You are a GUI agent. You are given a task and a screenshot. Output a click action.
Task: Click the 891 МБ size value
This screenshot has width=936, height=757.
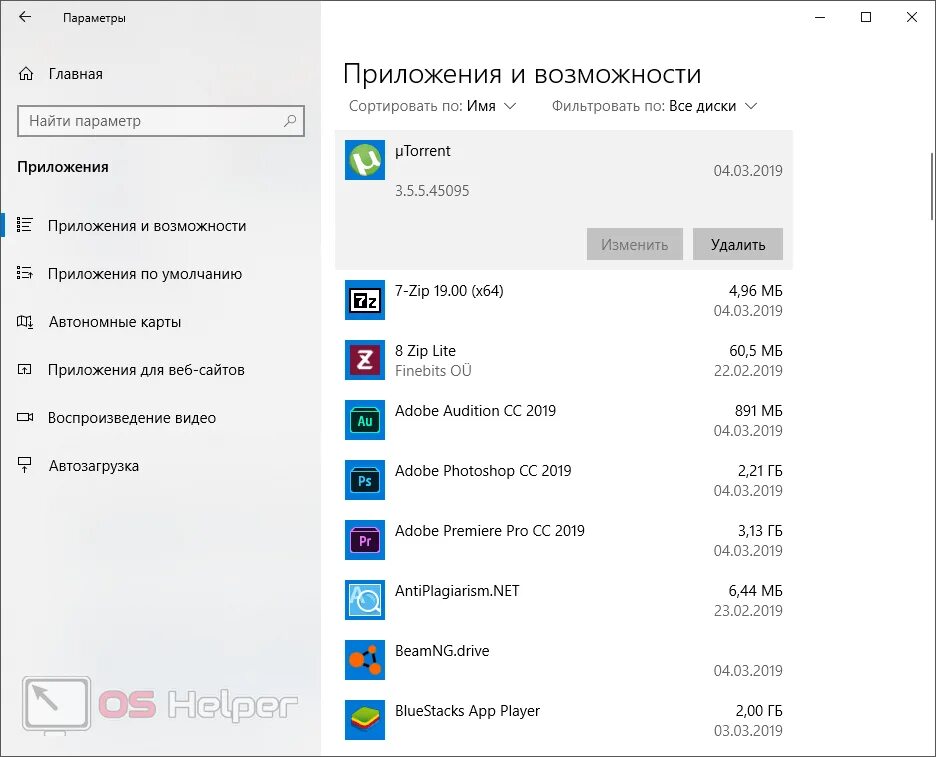758,411
